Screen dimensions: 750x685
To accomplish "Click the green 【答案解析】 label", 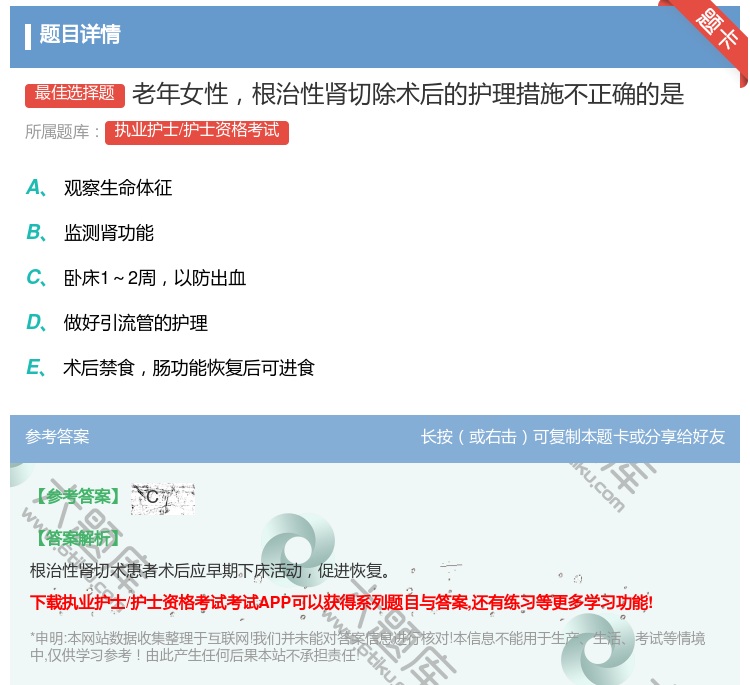I will 78,539.
